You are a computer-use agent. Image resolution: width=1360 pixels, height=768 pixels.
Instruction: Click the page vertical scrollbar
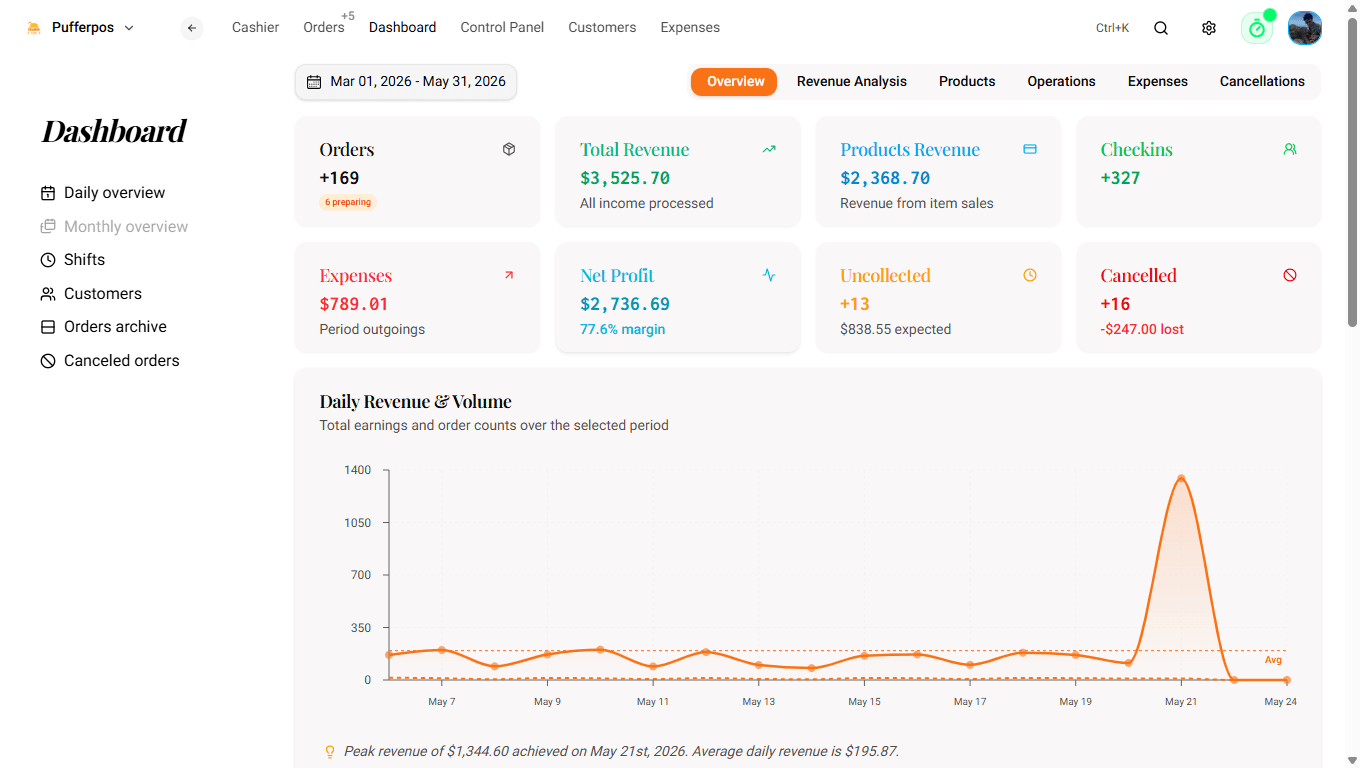[x=1352, y=170]
